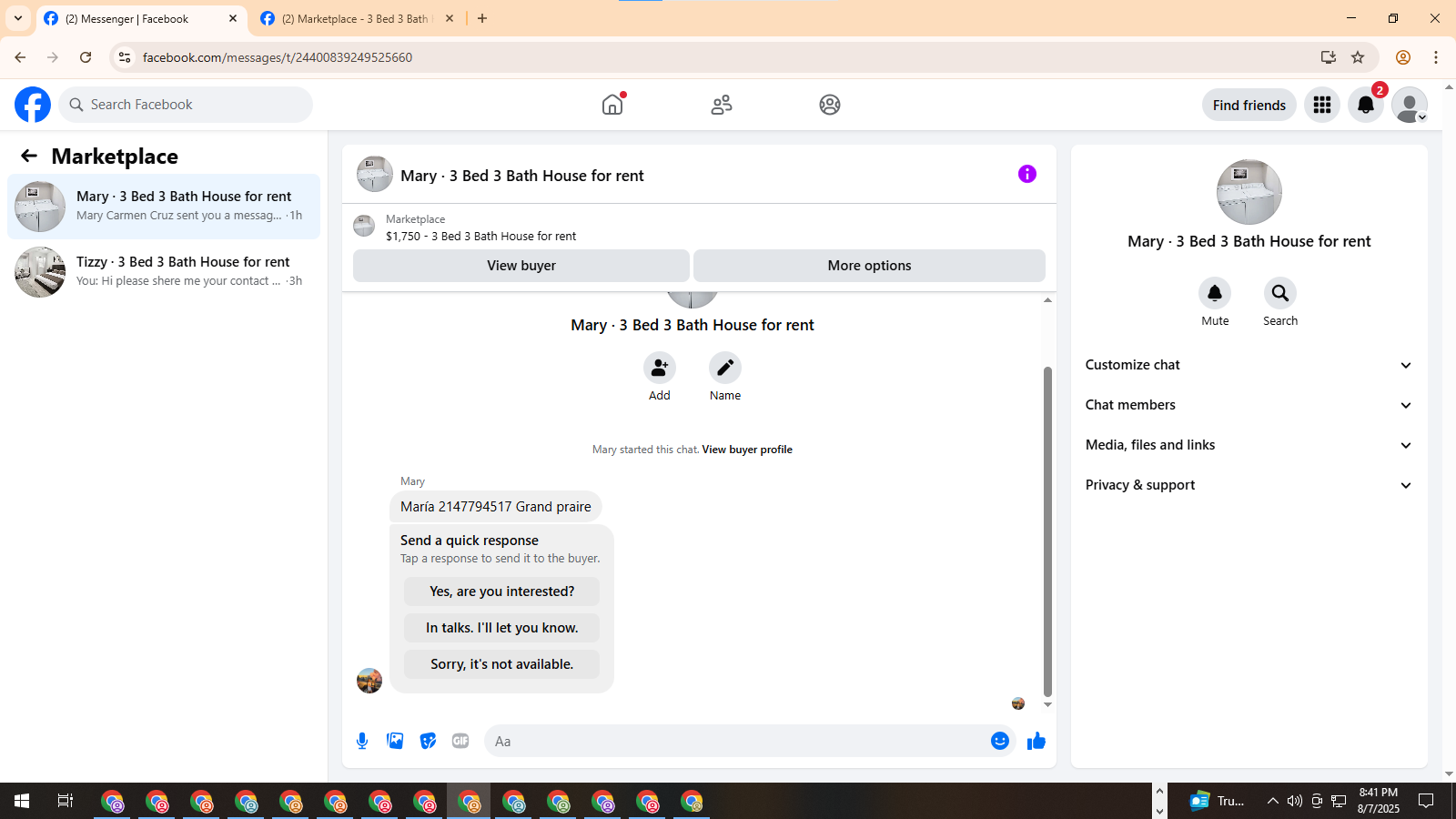
Task: Click the browser address bar URL
Action: [x=278, y=57]
